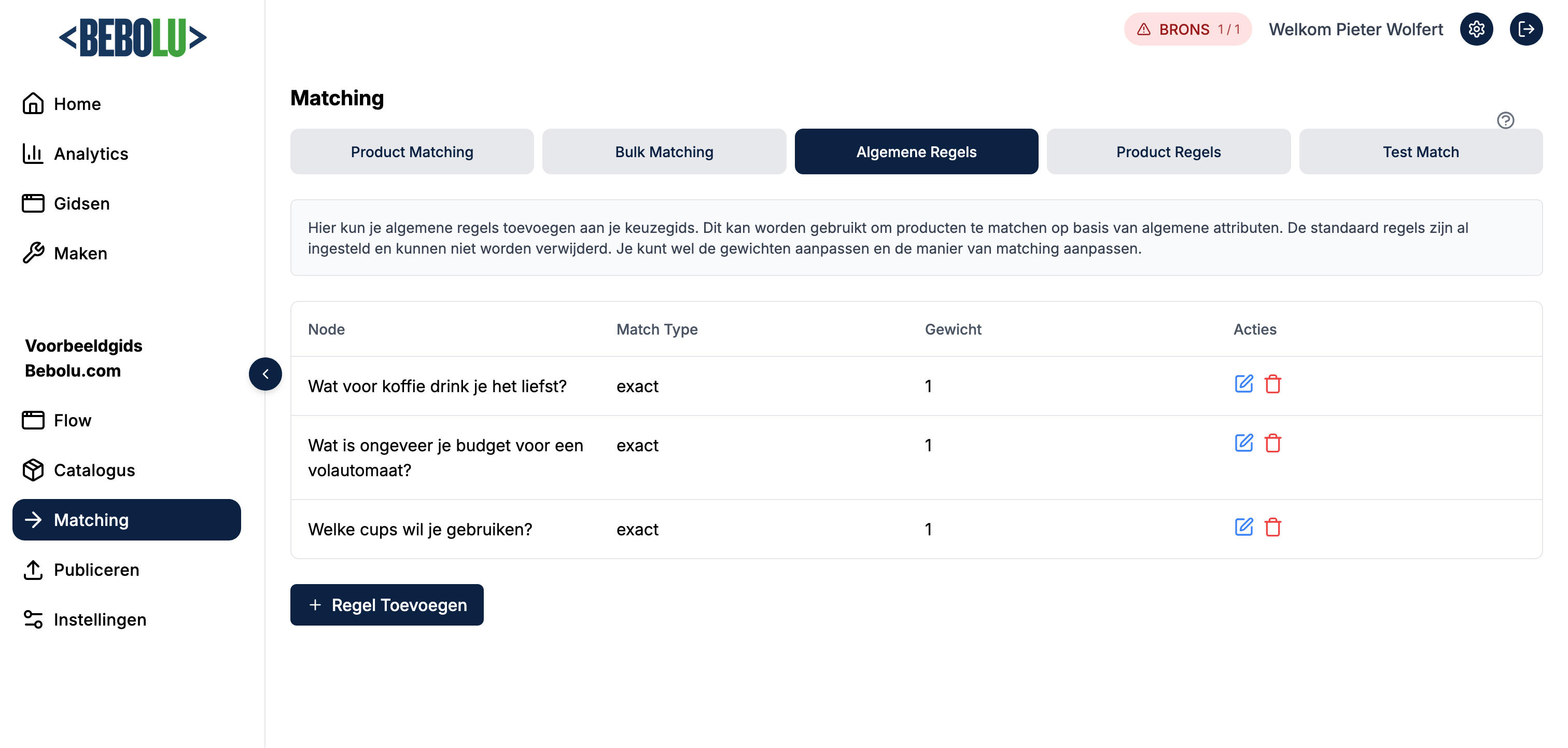1568x748 pixels.
Task: Click the Bebolu logo
Action: pos(133,38)
